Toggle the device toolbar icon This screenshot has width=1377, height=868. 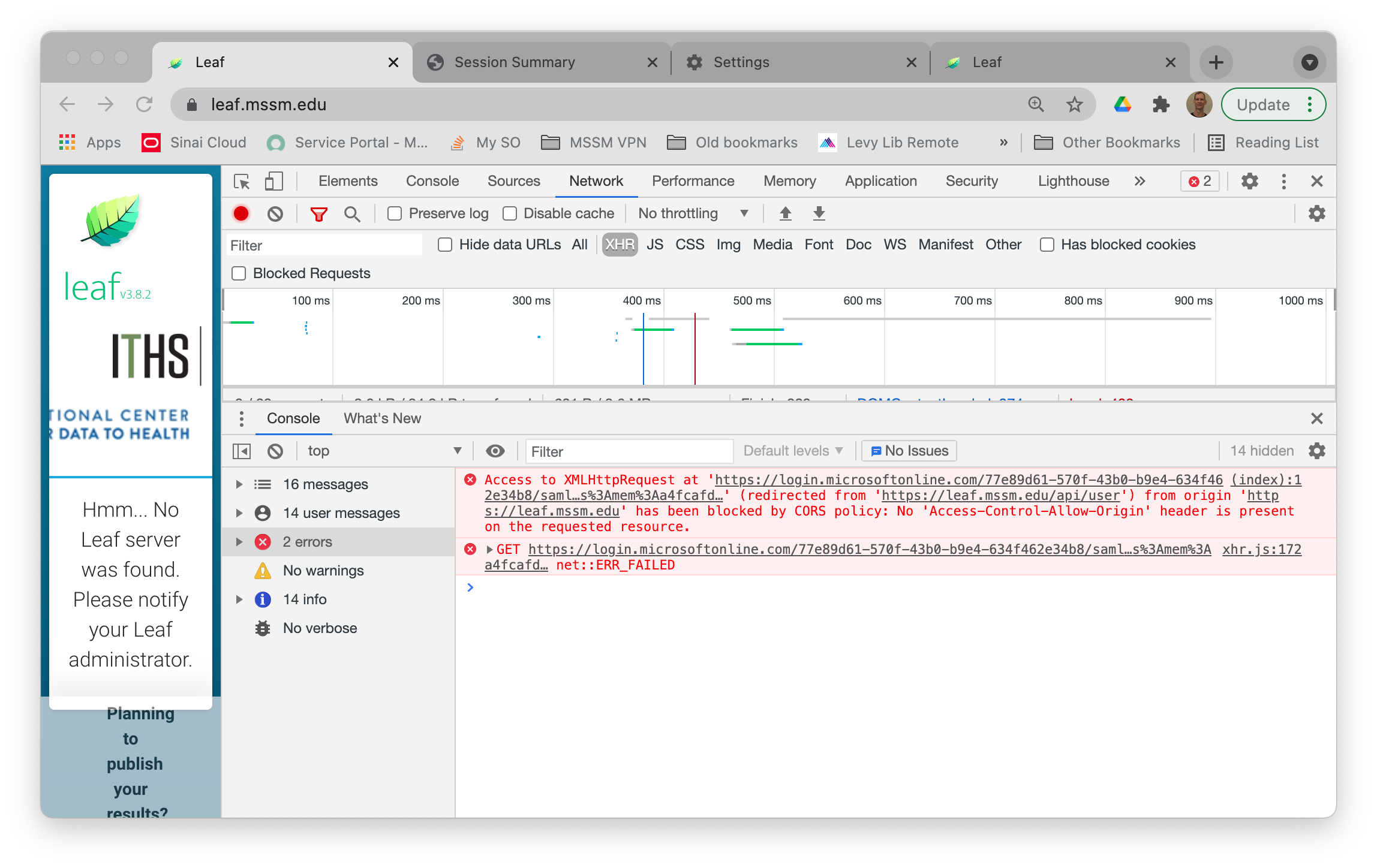click(273, 181)
